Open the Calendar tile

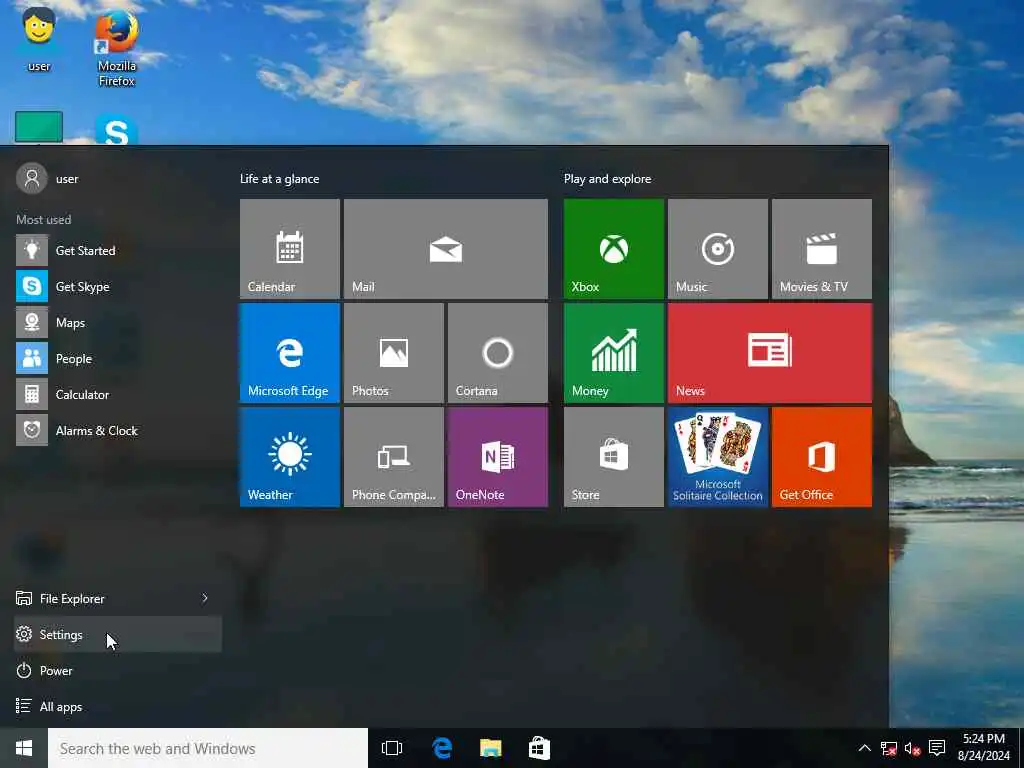click(x=289, y=249)
